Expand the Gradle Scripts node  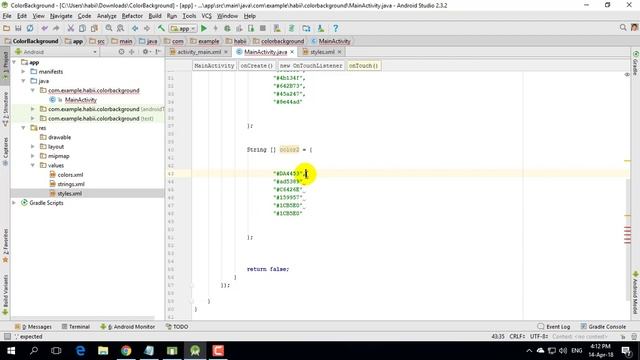pyautogui.click(x=14, y=203)
